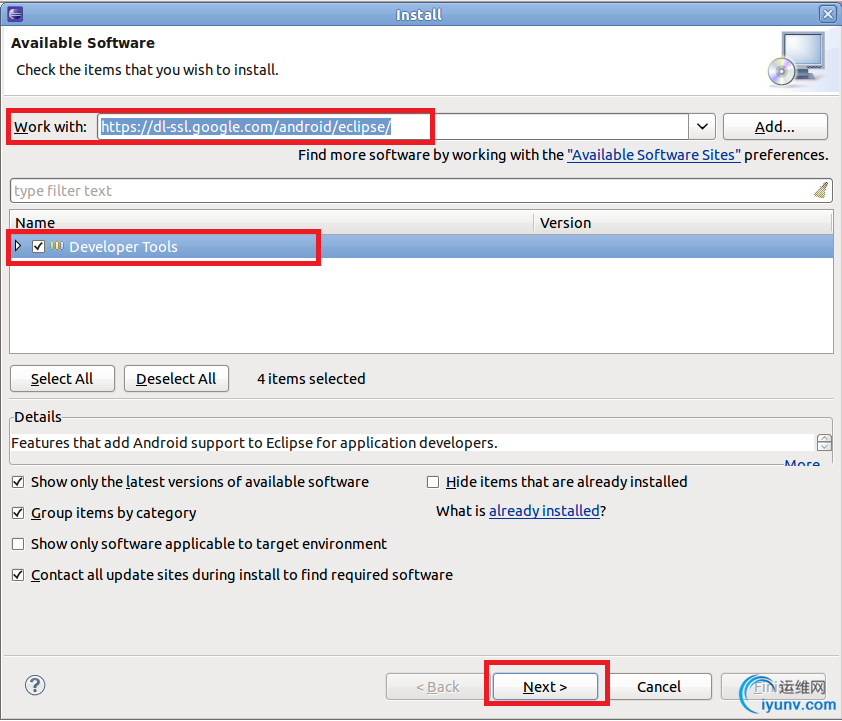Screen dimensions: 842x721
Task: Click the broom icon to clear filter text
Action: tap(821, 190)
